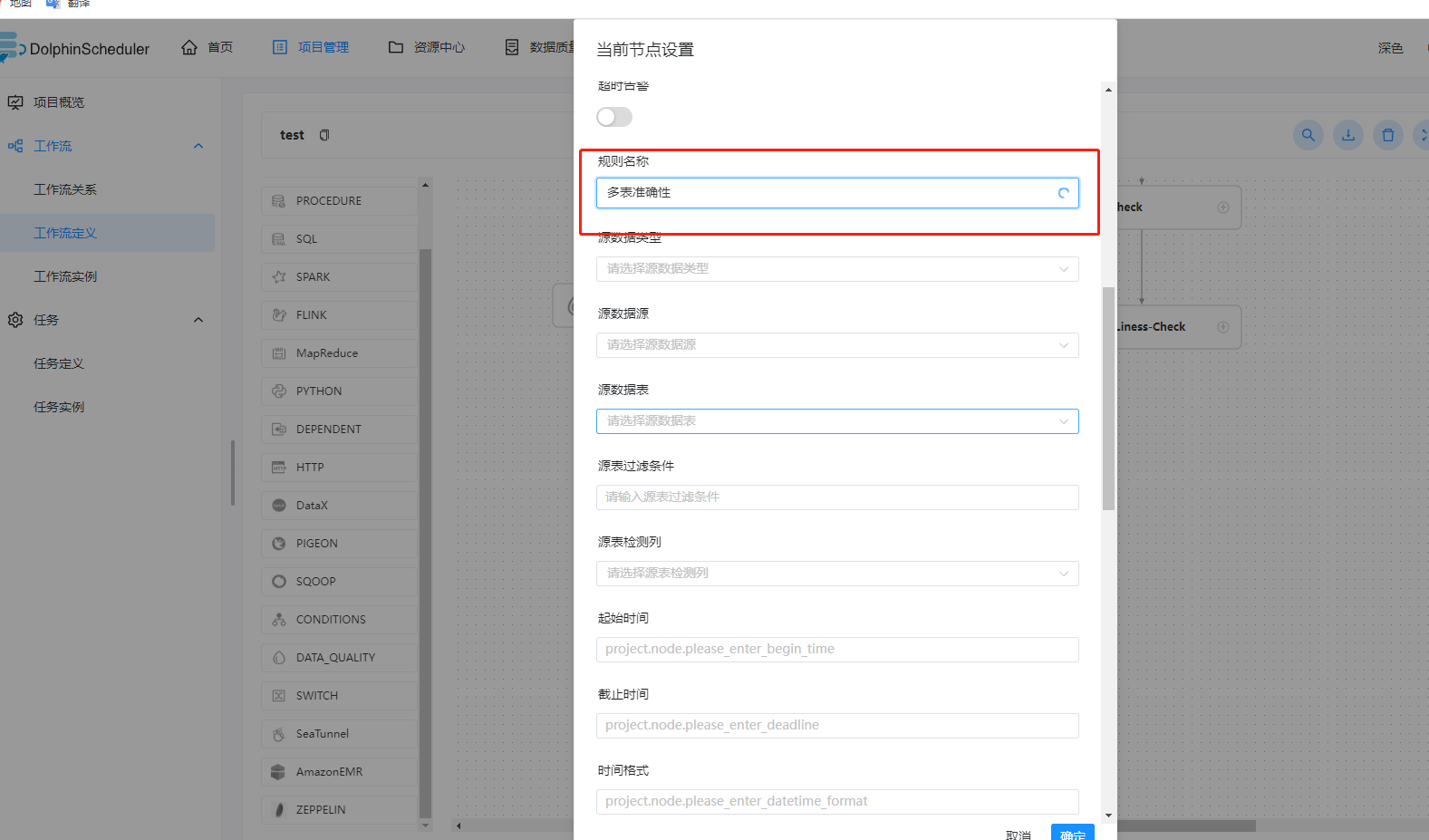Click the plus icon on heck node
This screenshot has height=840, width=1429.
1223,208
